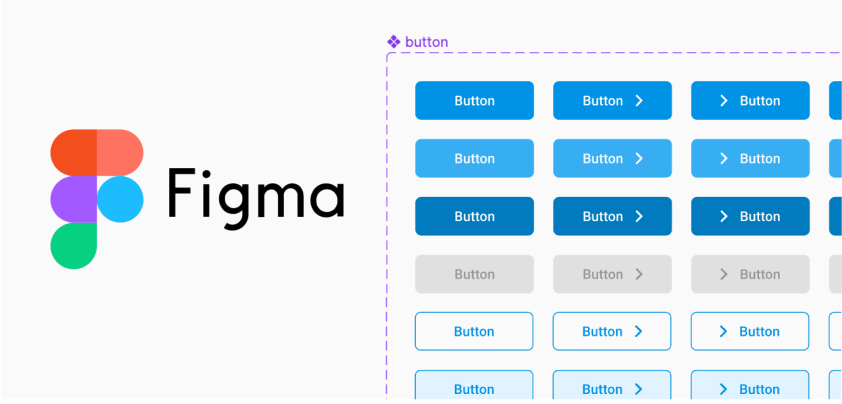Click disabled gray Button with right chevron
The image size is (842, 404).
[x=612, y=275]
